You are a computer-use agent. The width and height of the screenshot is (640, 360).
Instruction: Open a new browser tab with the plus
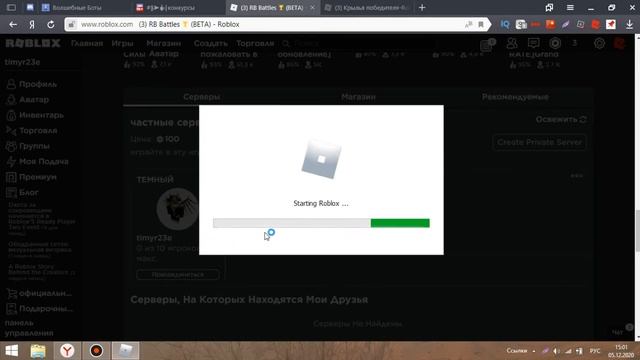[422, 7]
